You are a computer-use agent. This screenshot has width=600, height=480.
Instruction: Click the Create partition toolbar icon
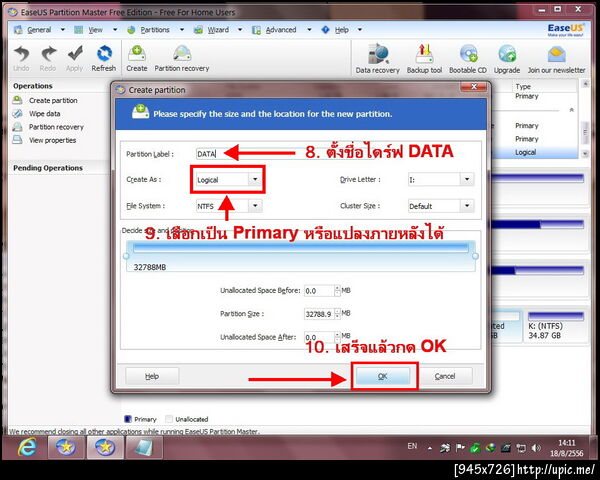click(137, 58)
